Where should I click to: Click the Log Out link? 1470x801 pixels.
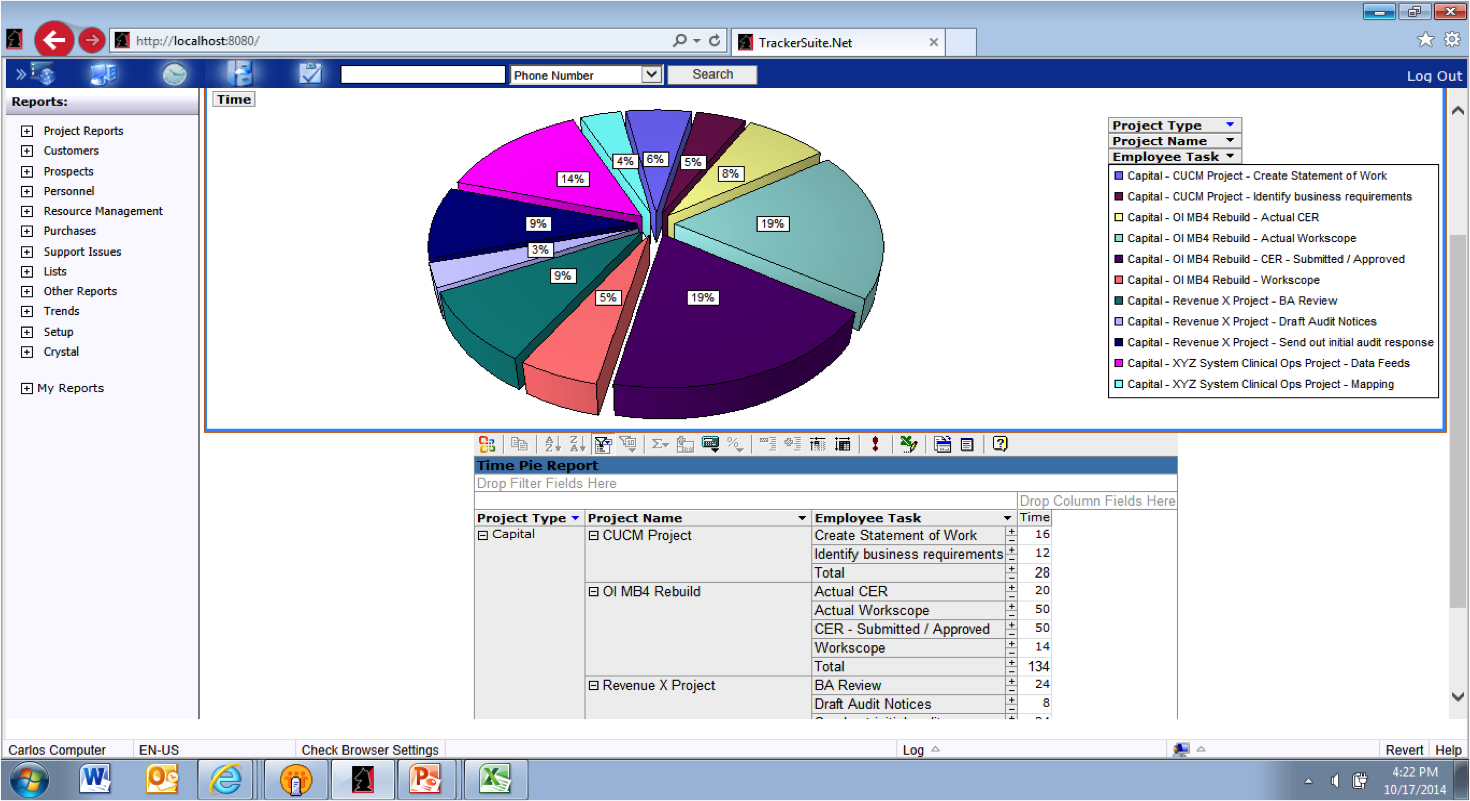click(1435, 75)
